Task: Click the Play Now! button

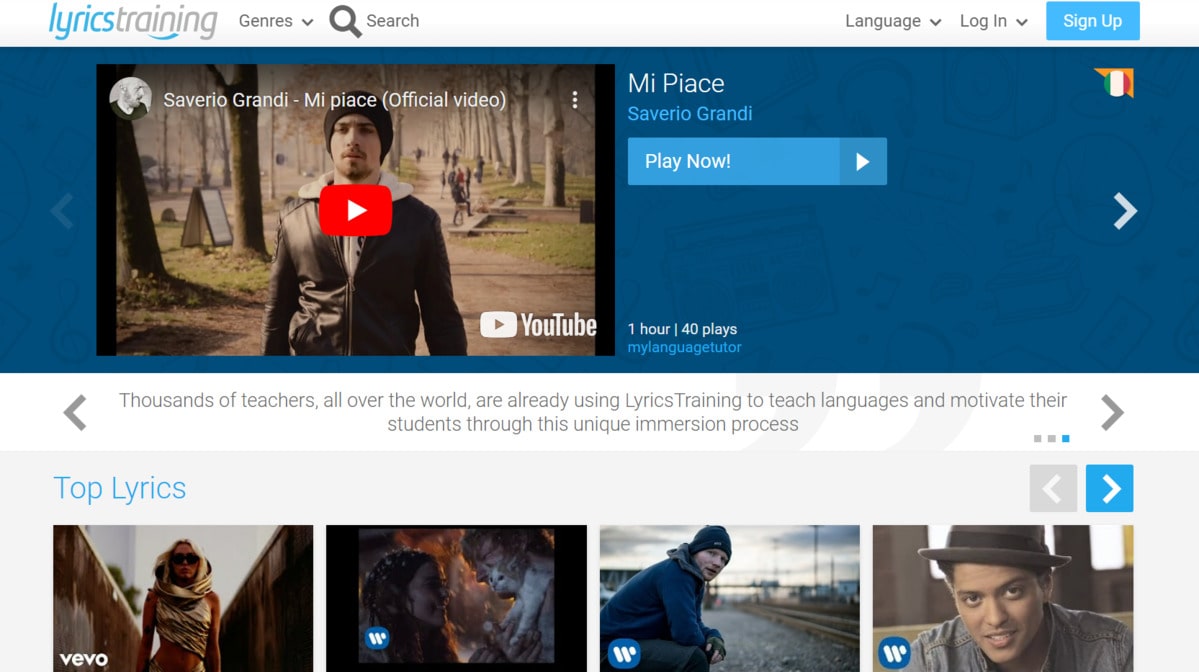Action: (x=757, y=161)
